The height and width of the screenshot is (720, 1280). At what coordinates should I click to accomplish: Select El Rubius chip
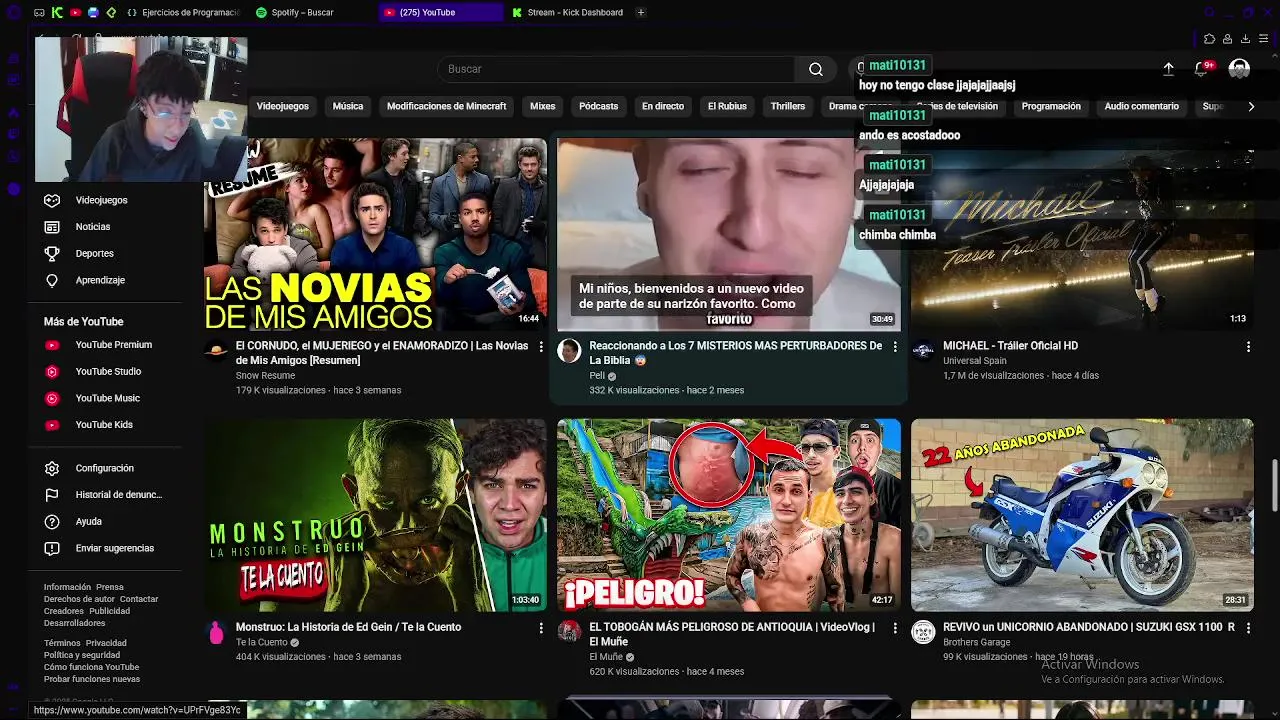pyautogui.click(x=727, y=106)
